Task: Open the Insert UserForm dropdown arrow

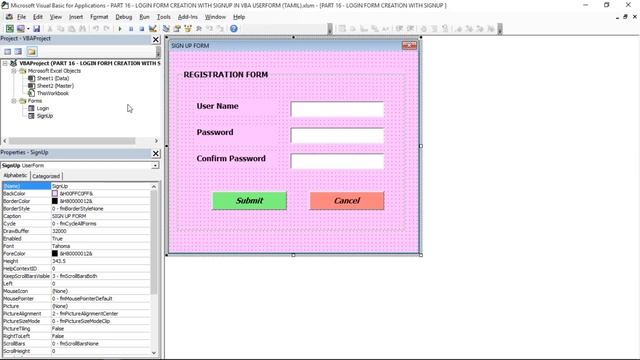Action: click(28, 29)
